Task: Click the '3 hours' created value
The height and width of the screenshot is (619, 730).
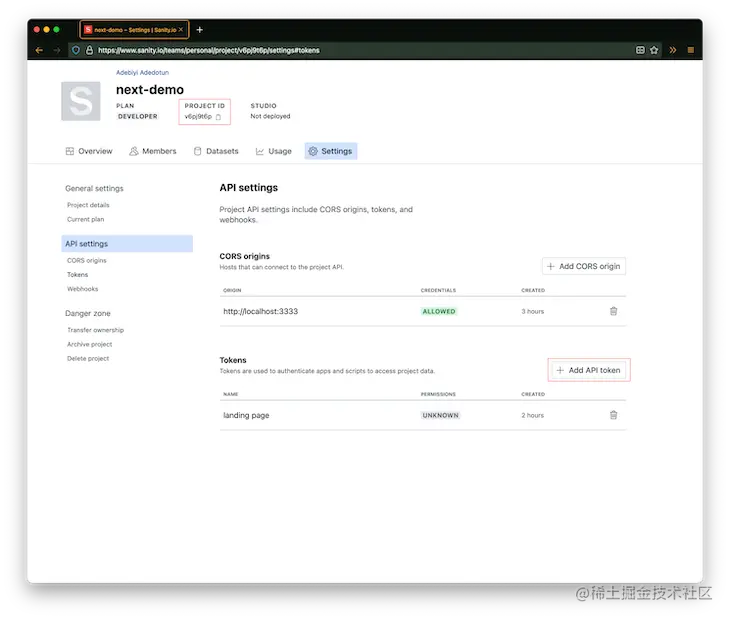Action: 533,311
